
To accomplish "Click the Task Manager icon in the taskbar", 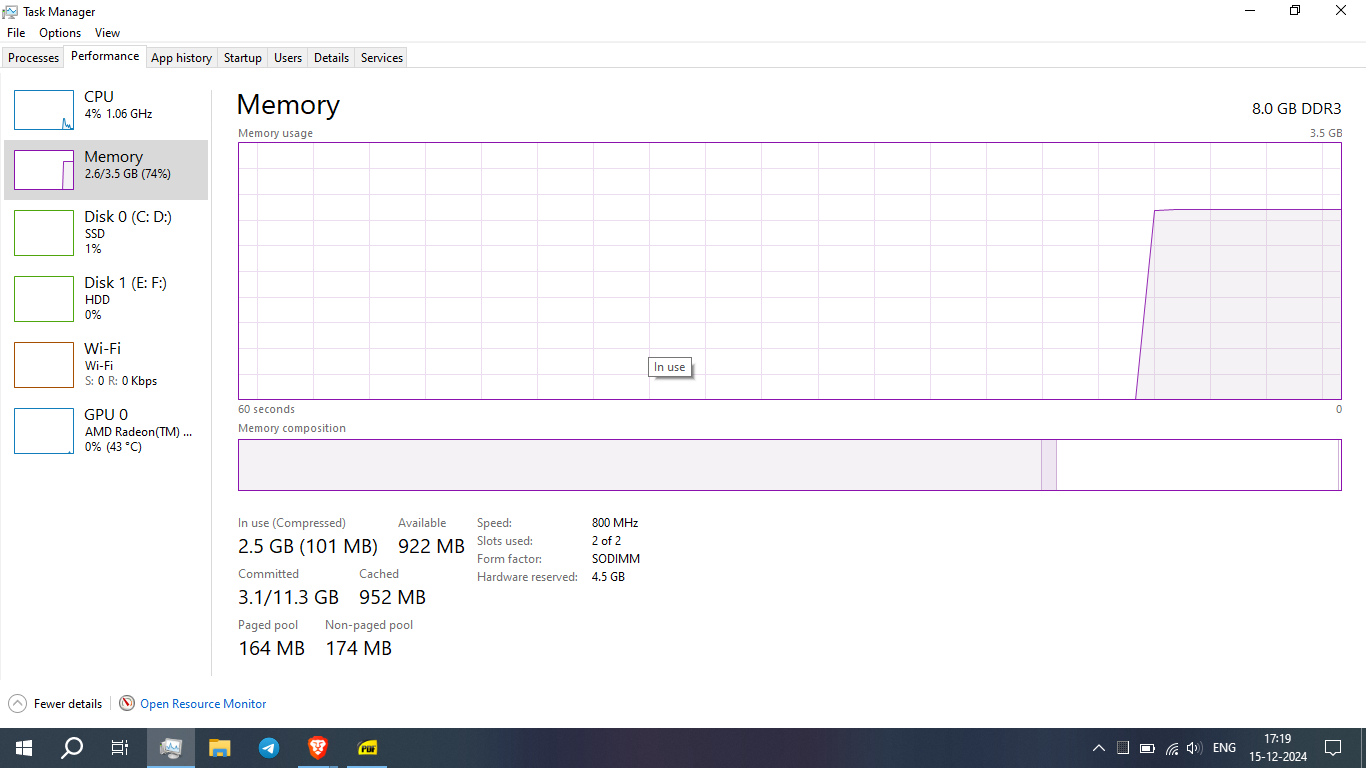I will [x=170, y=747].
